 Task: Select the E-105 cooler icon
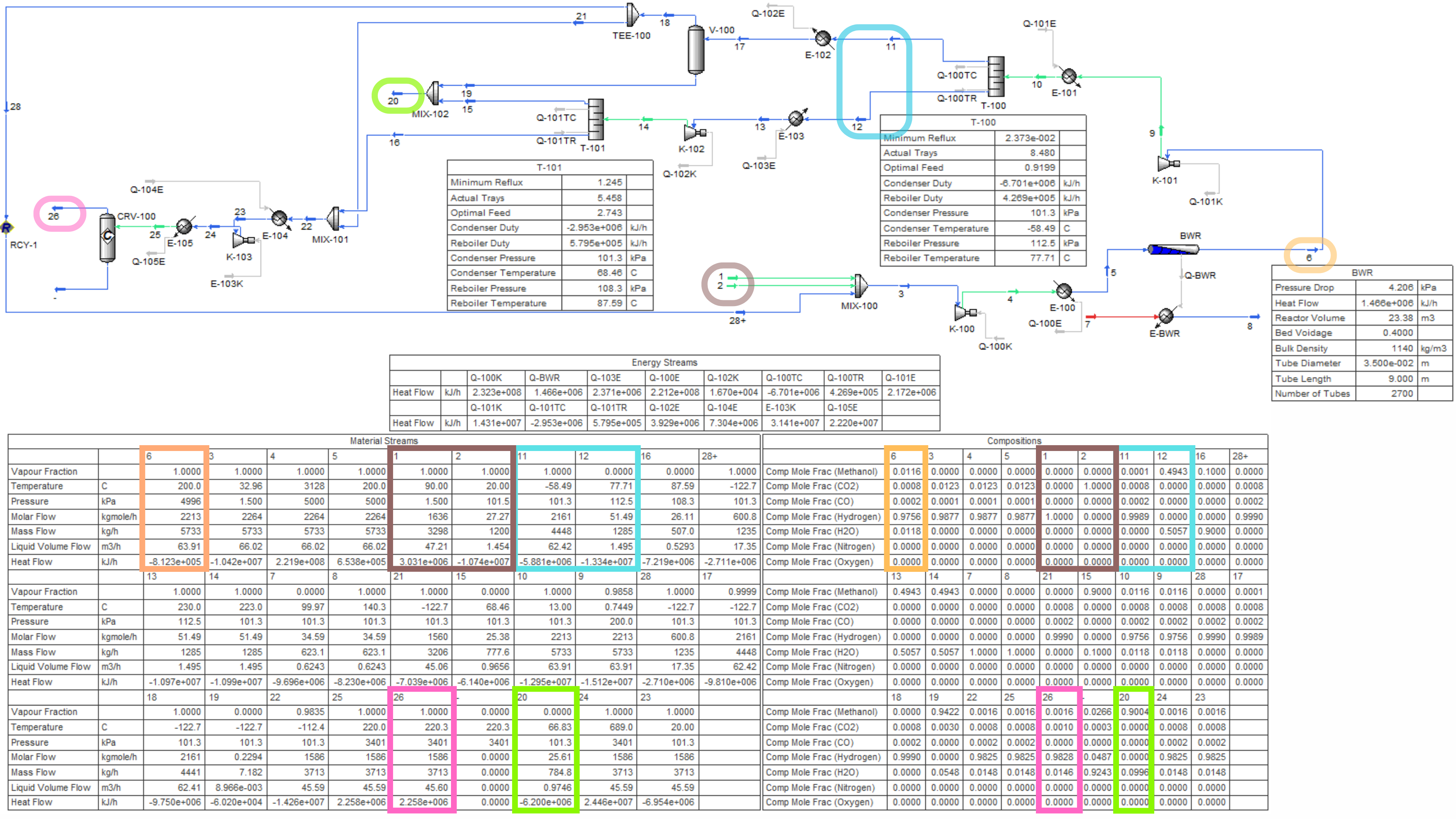point(184,227)
